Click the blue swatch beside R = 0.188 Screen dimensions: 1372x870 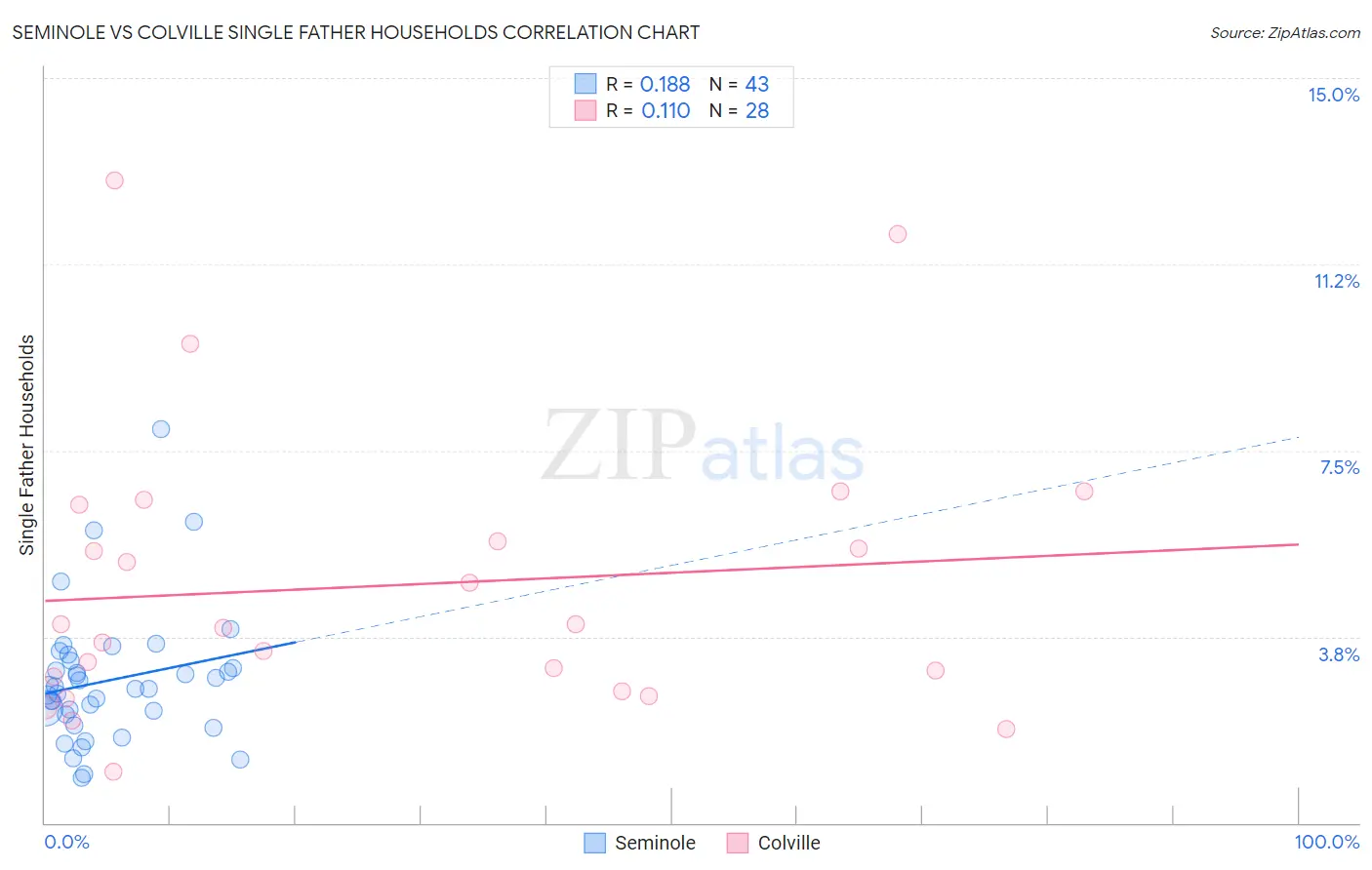(x=585, y=84)
